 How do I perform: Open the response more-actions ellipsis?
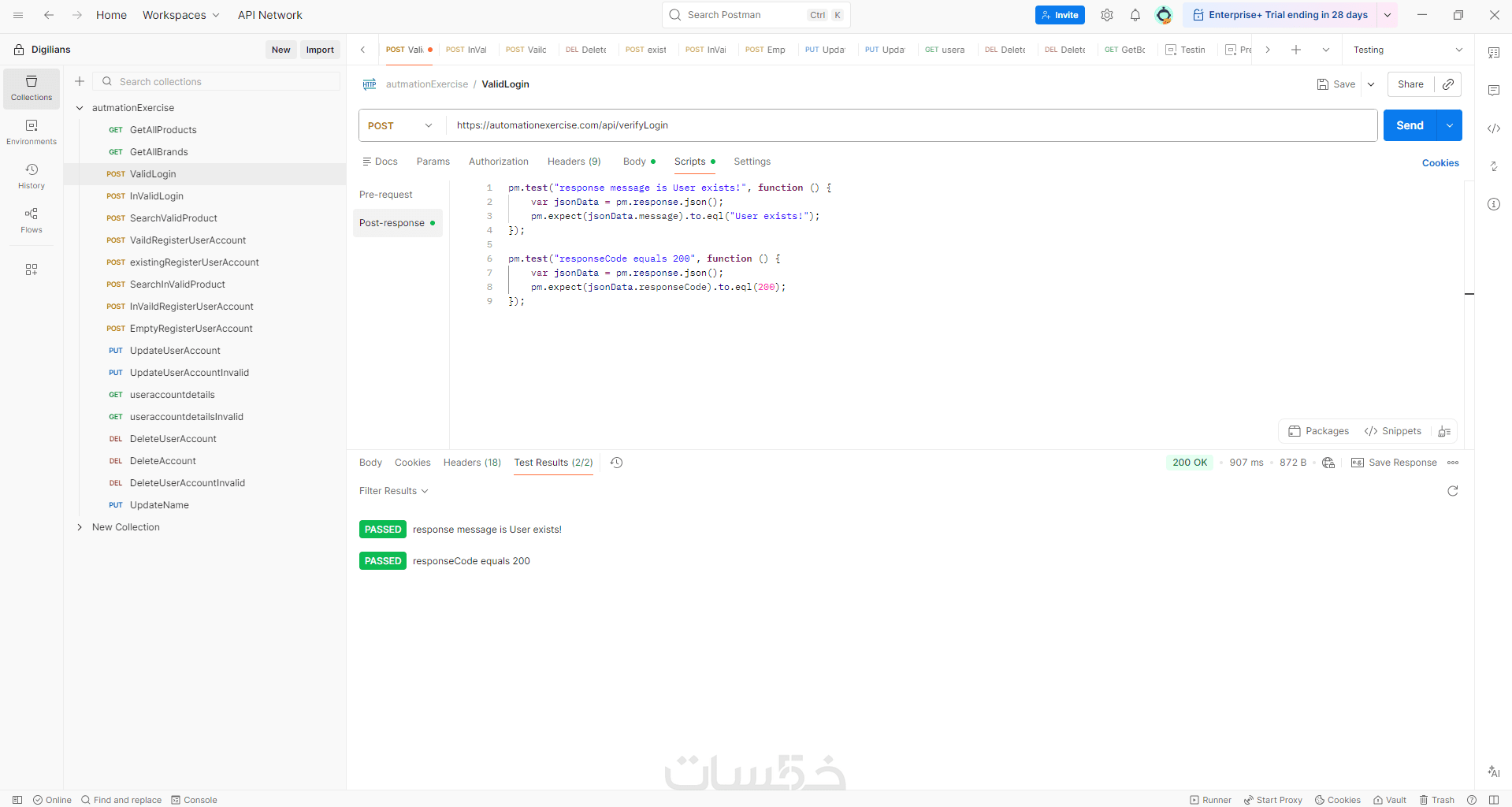pyautogui.click(x=1453, y=463)
